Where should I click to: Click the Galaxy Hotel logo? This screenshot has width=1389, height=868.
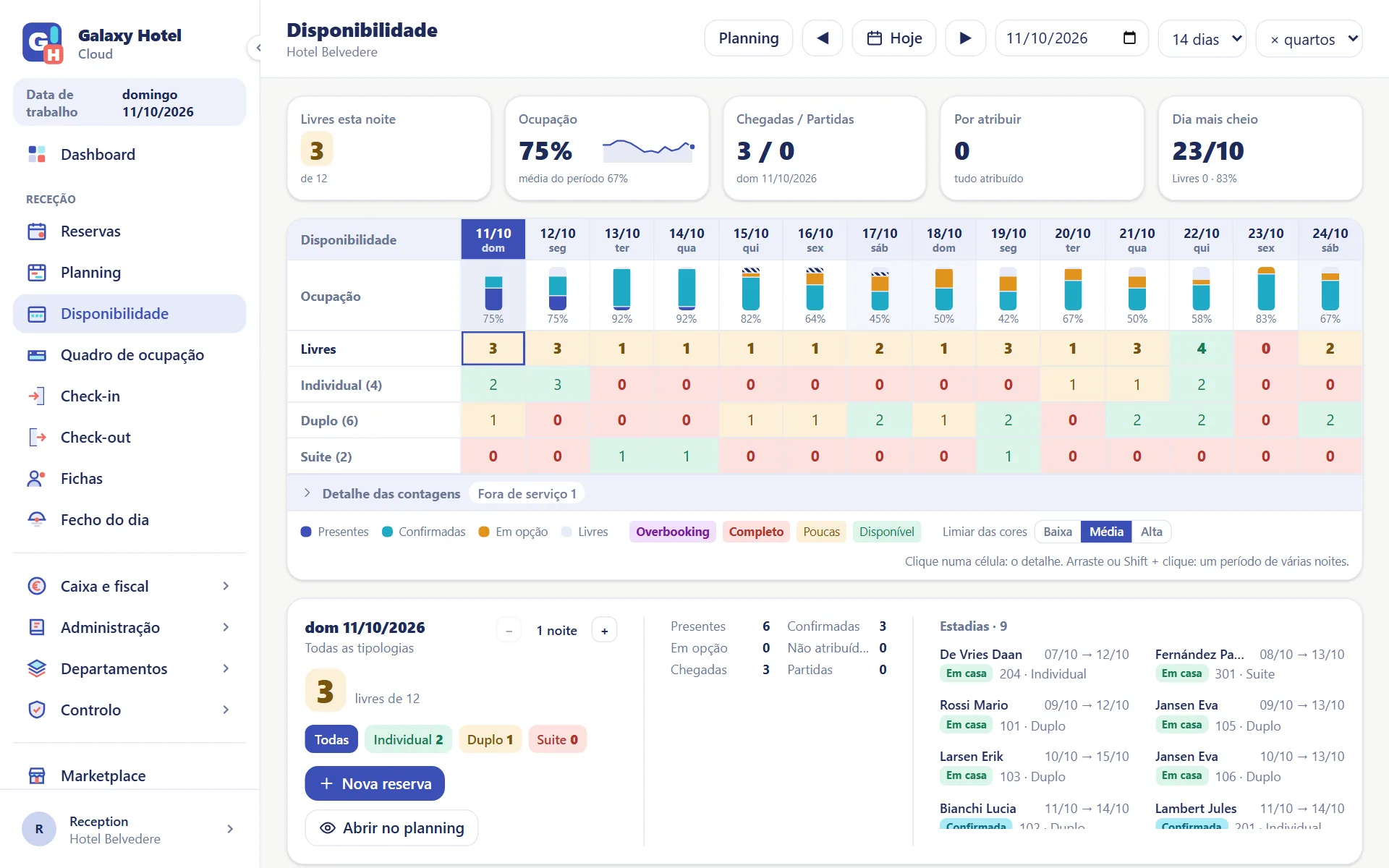tap(42, 43)
